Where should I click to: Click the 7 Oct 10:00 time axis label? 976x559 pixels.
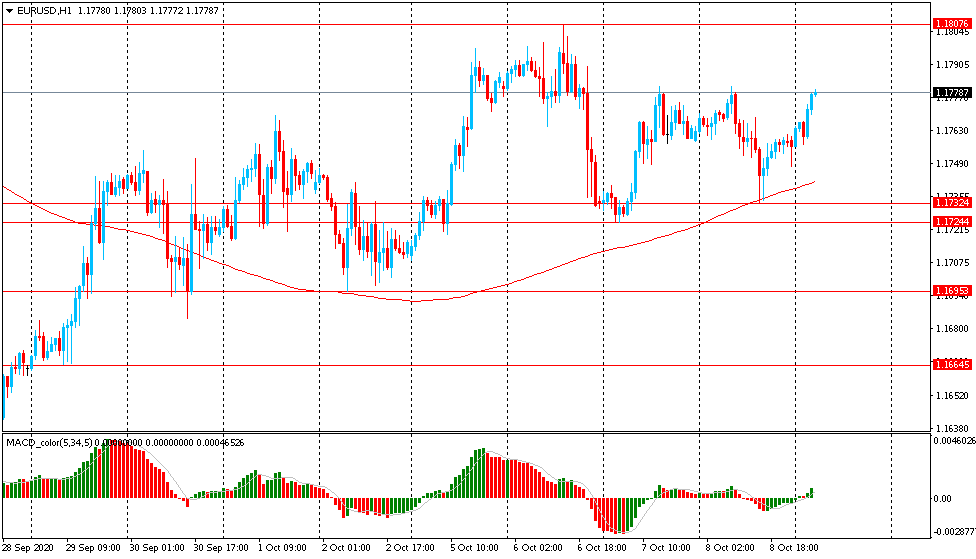click(666, 548)
